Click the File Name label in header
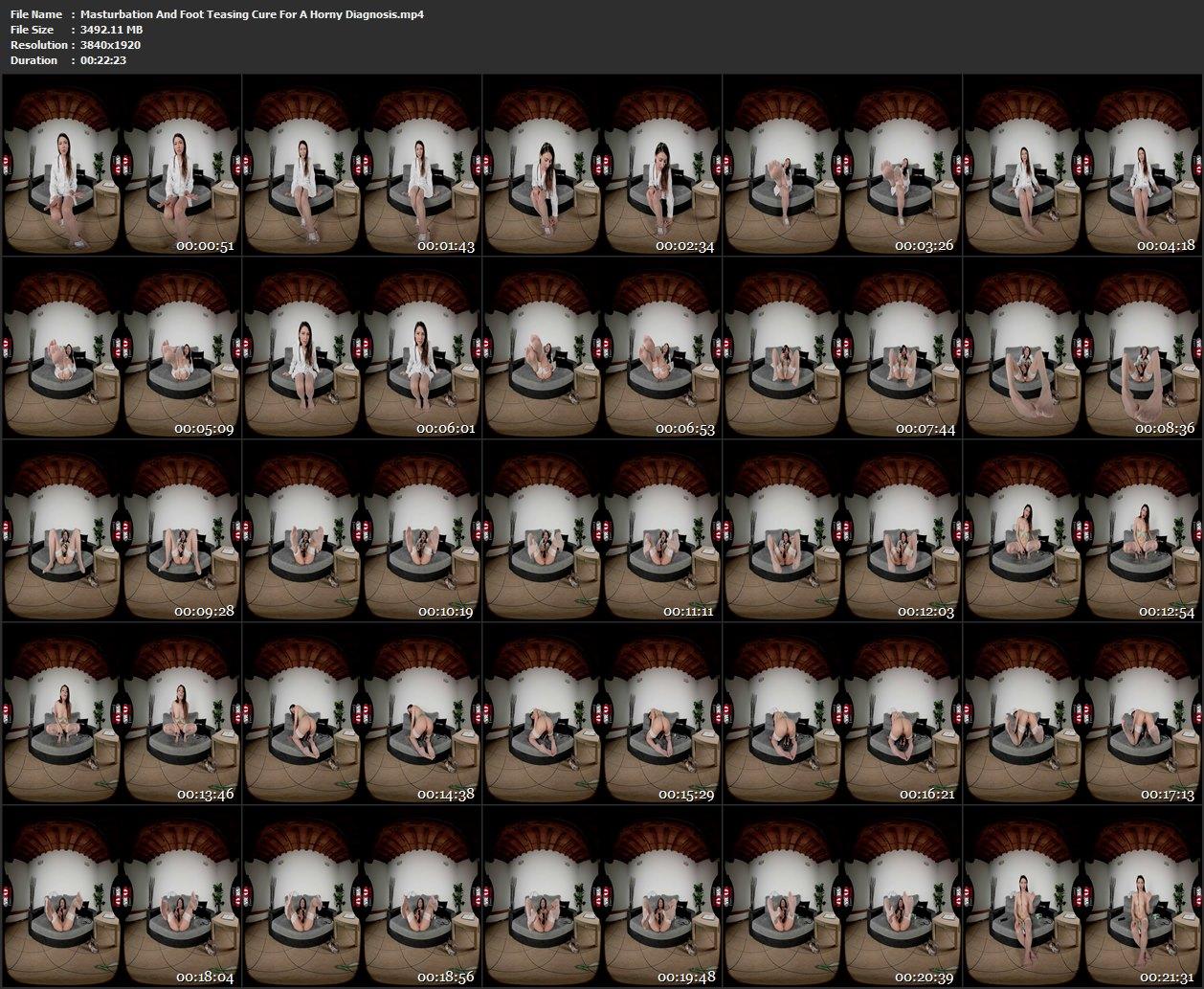 (36, 14)
